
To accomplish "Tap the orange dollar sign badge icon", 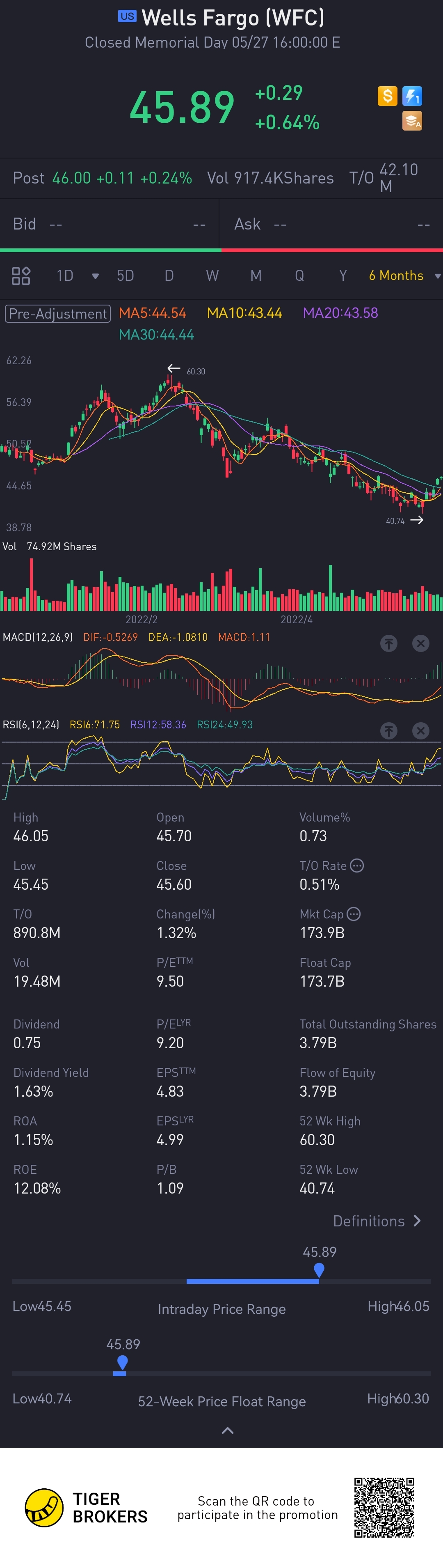I will coord(387,96).
